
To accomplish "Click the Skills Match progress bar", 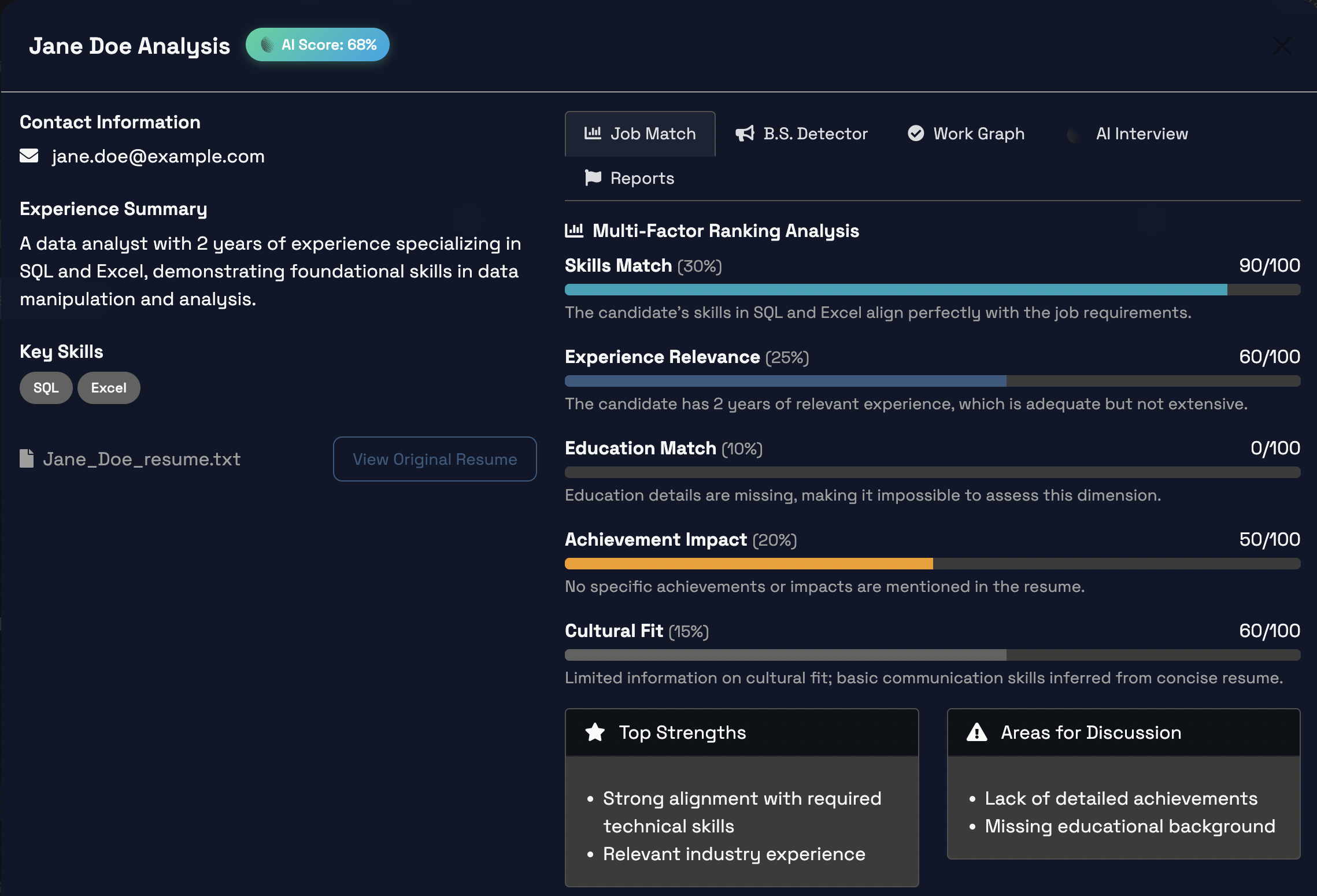I will (933, 290).
